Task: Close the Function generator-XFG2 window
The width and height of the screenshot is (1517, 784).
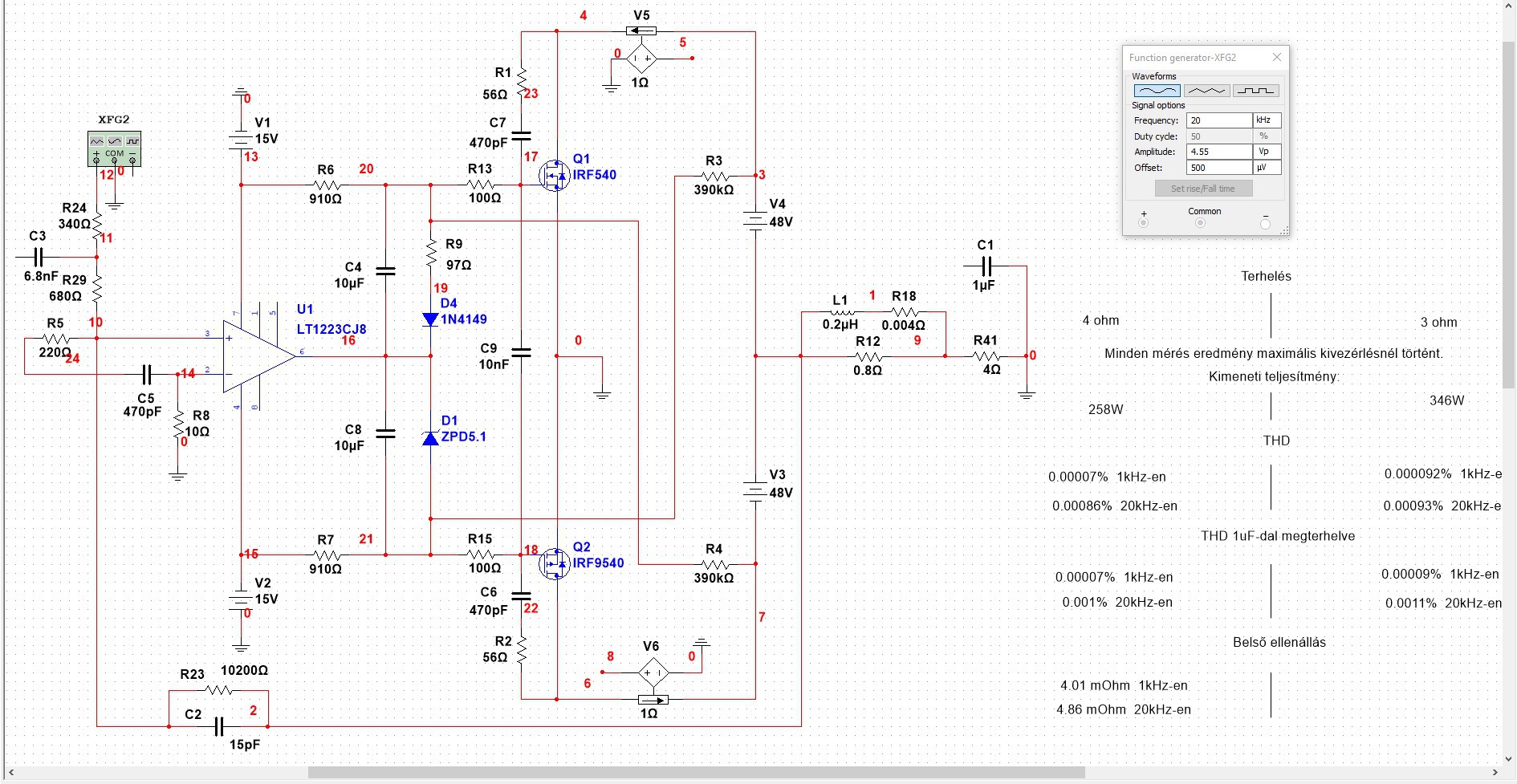Action: (1277, 57)
